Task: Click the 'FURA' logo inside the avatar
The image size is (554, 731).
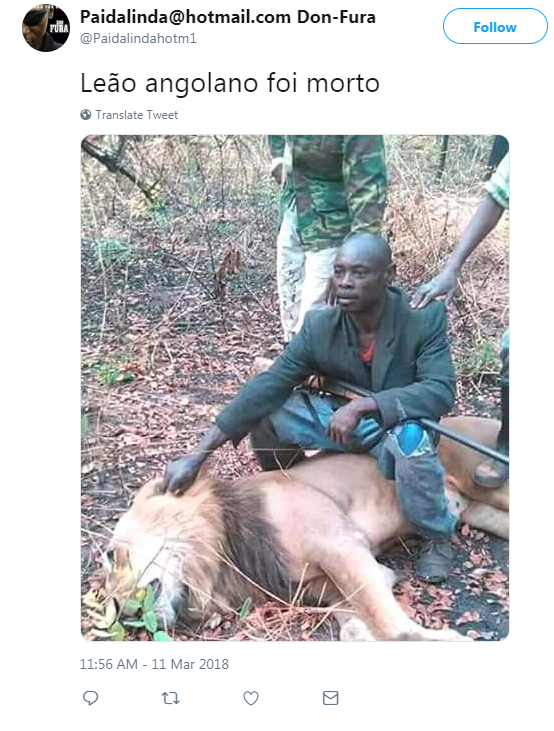Action: 59,28
